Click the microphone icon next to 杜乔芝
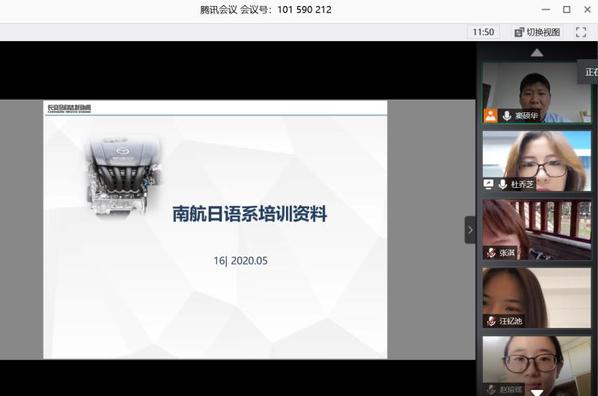This screenshot has height=396, width=598. point(503,185)
